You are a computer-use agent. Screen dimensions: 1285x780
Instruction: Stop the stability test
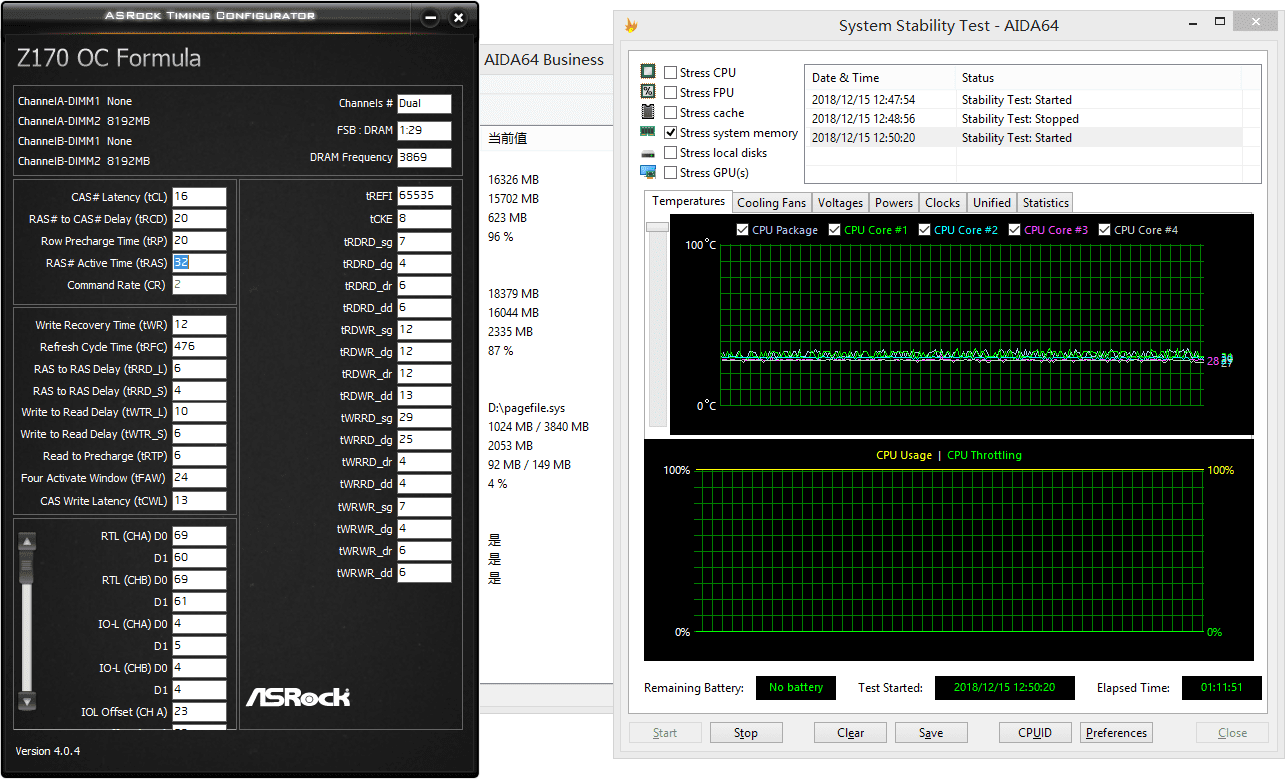coord(746,733)
